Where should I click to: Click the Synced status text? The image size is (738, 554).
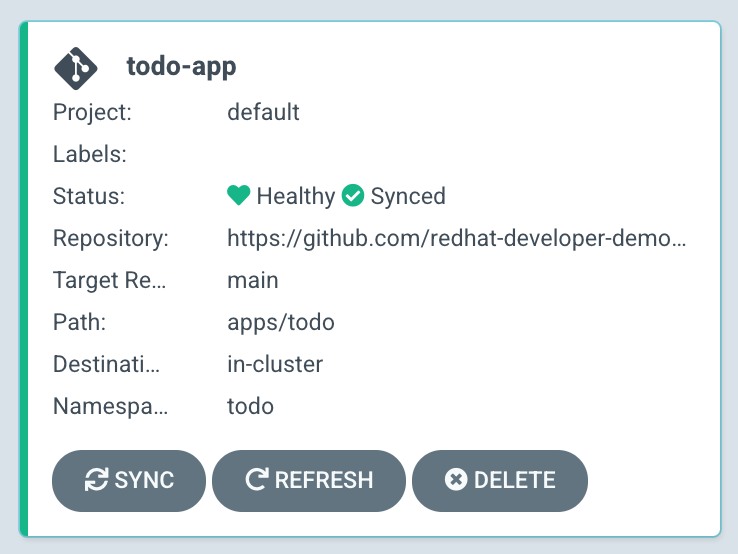pos(408,196)
